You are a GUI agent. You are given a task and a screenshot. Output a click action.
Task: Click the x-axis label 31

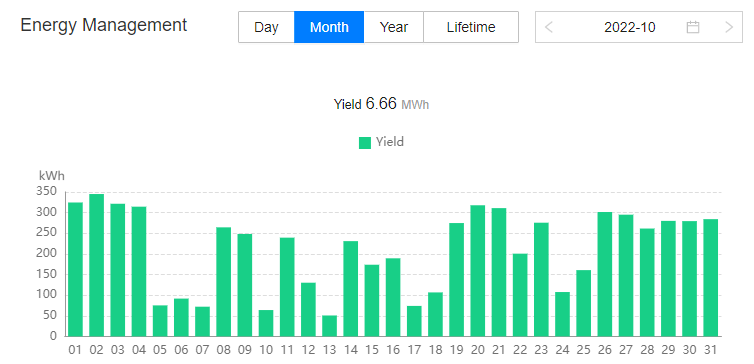point(710,350)
